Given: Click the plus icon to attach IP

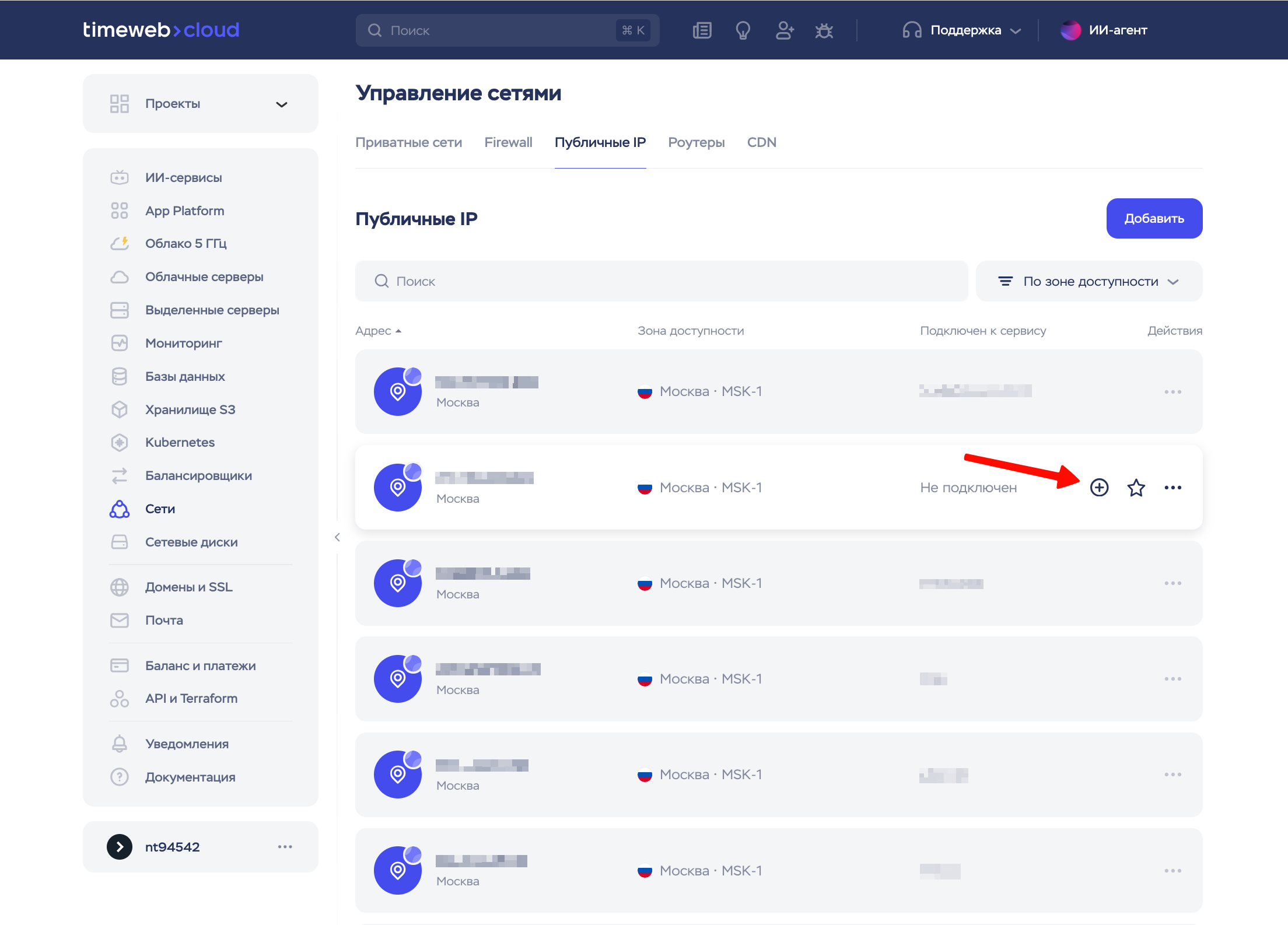Looking at the screenshot, I should (x=1099, y=488).
